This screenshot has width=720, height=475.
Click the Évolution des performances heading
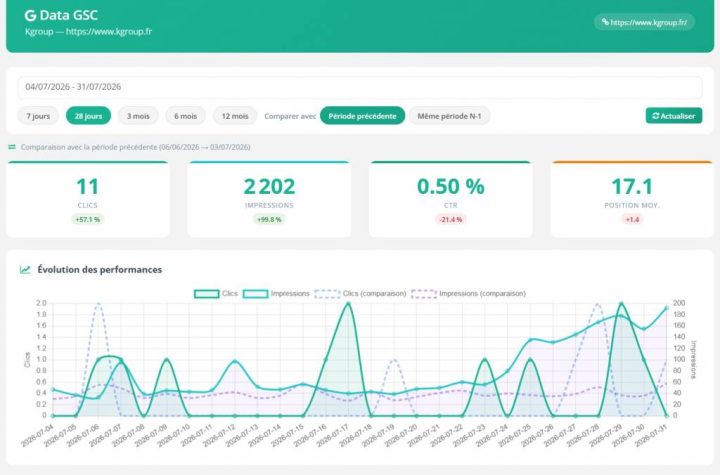(100, 270)
